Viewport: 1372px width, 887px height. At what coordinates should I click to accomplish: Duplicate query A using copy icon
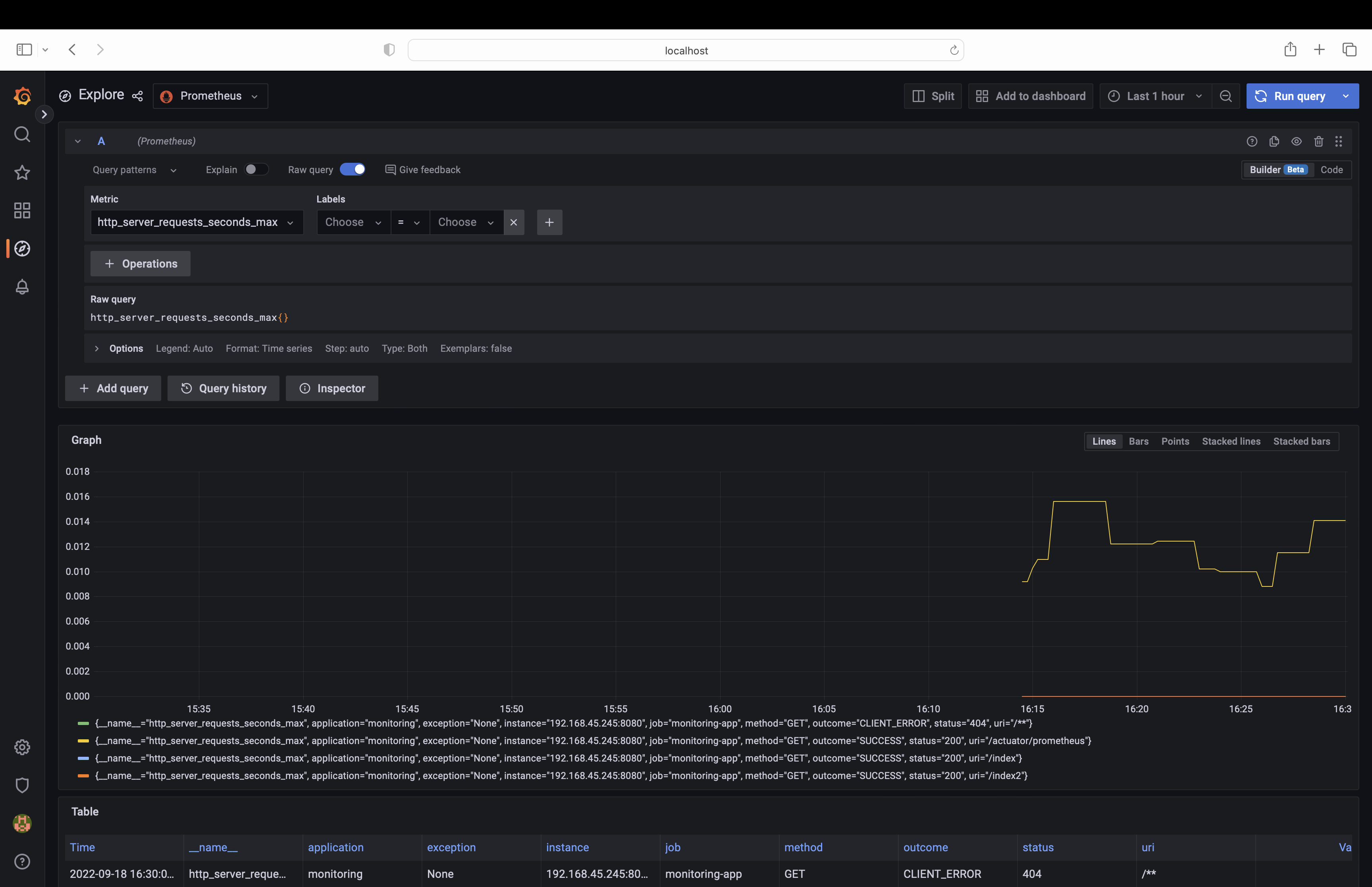coord(1274,141)
